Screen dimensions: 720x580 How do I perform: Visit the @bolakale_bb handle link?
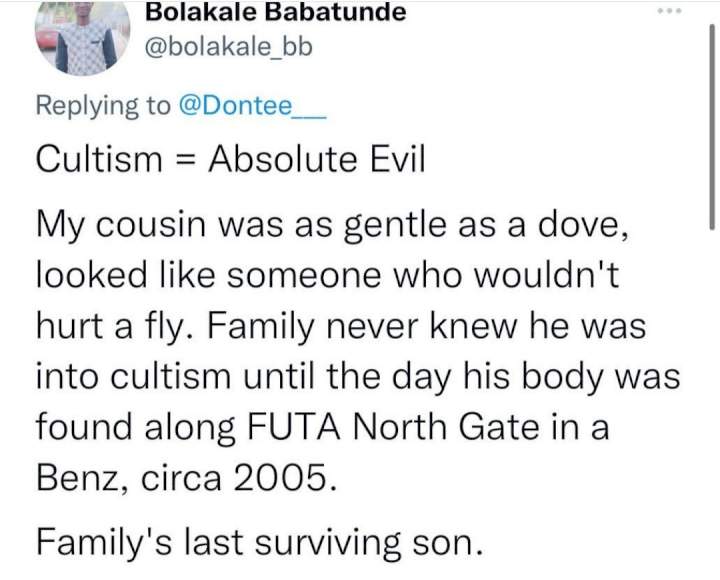[x=229, y=47]
